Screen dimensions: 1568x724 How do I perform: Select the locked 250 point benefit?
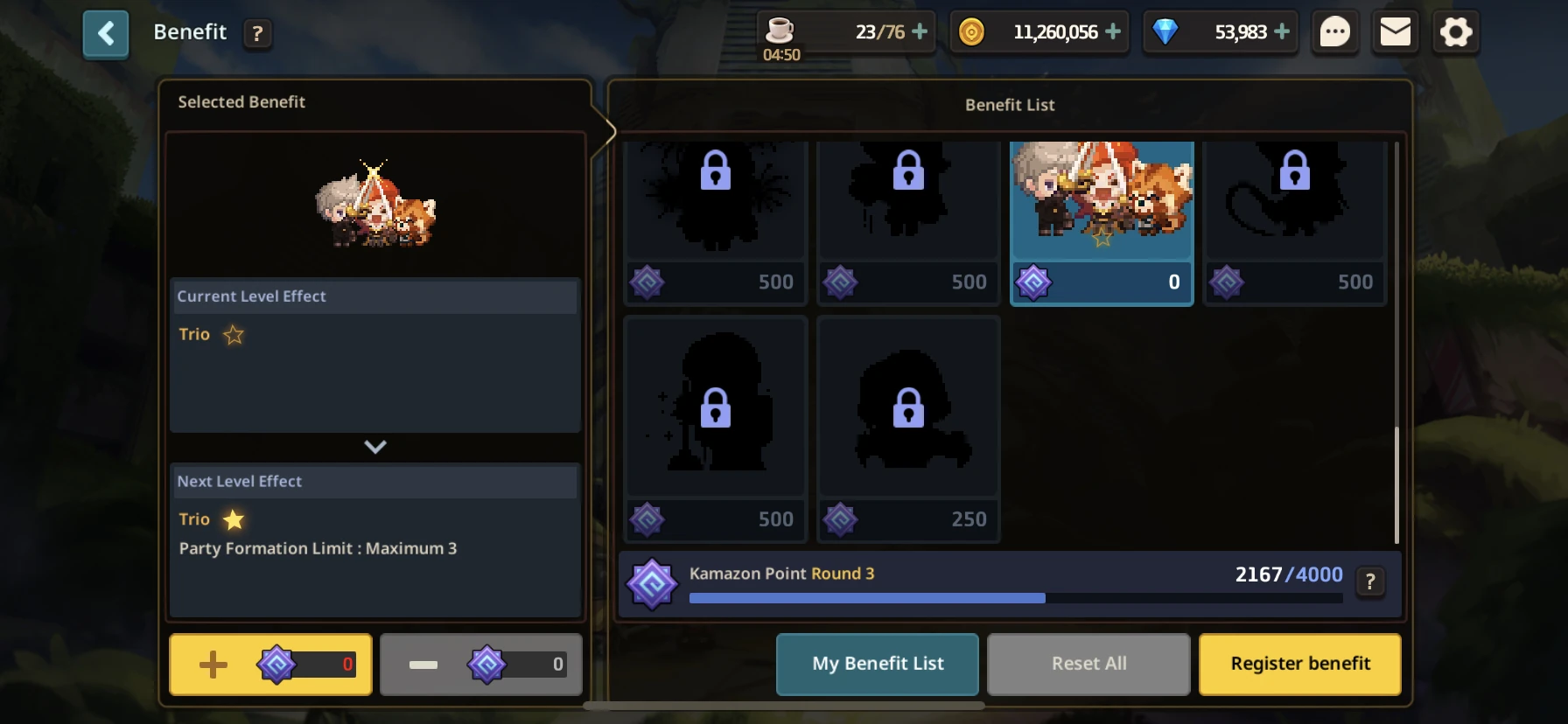point(908,429)
